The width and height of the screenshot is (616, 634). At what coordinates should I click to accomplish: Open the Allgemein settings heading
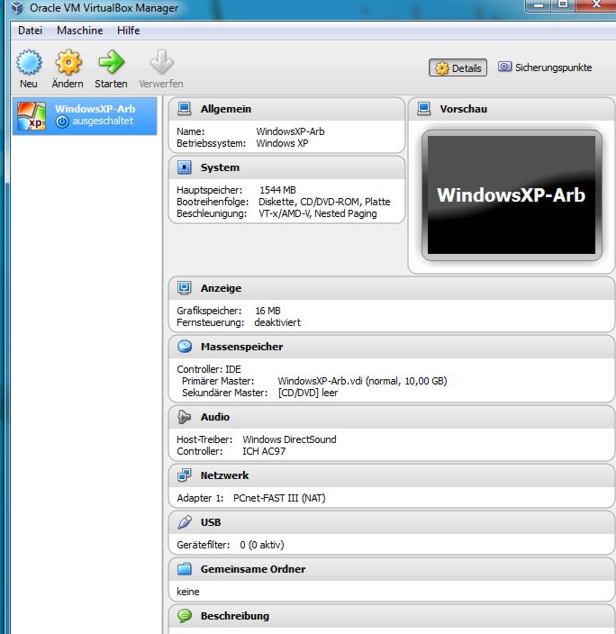pos(226,109)
